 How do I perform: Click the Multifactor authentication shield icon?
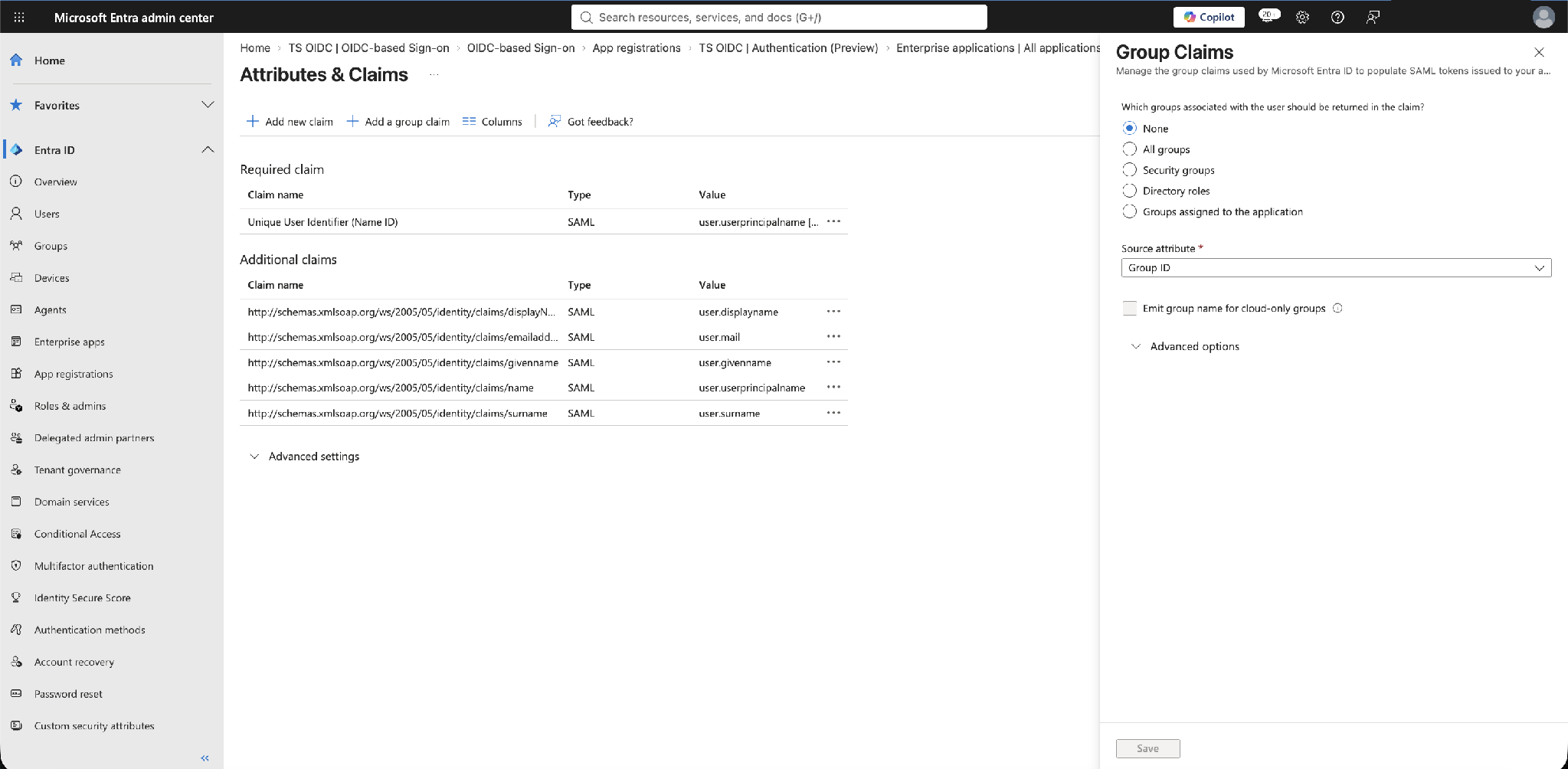pyautogui.click(x=16, y=566)
